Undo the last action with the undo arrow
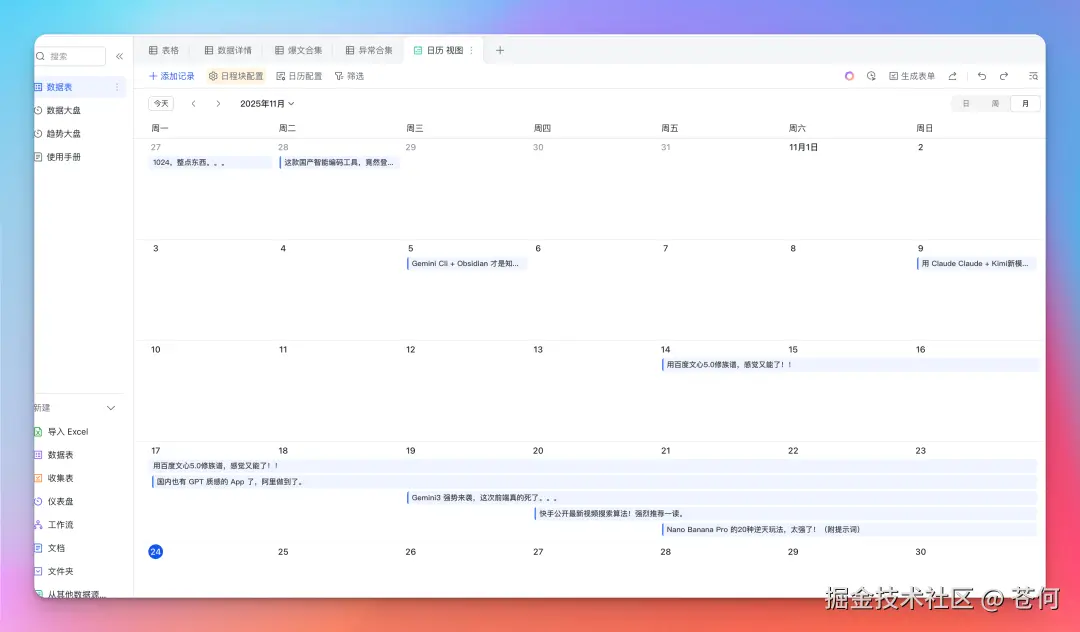This screenshot has width=1080, height=632. (x=982, y=76)
